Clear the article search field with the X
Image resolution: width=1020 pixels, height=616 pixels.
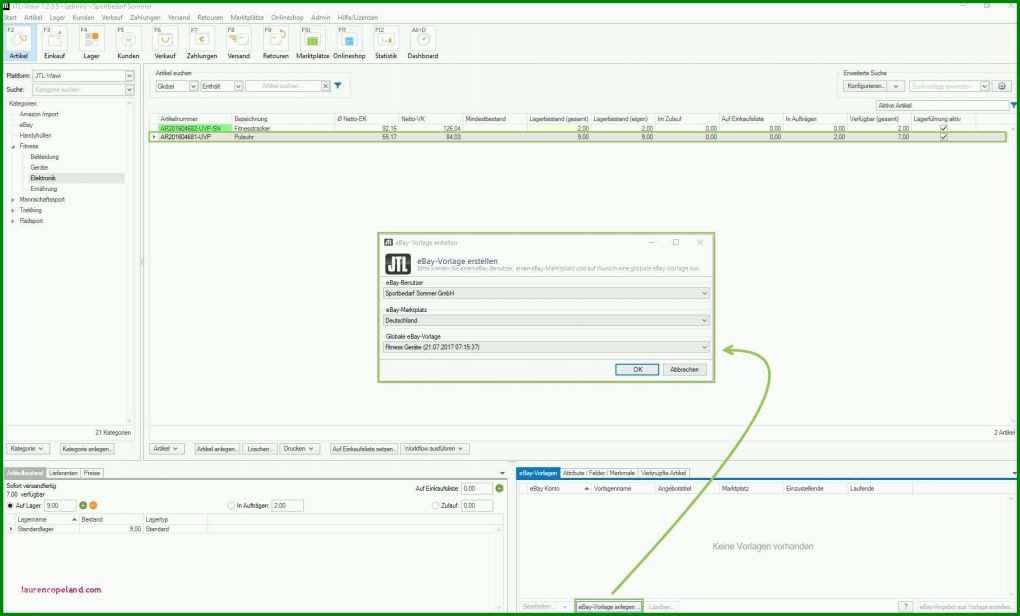click(325, 86)
